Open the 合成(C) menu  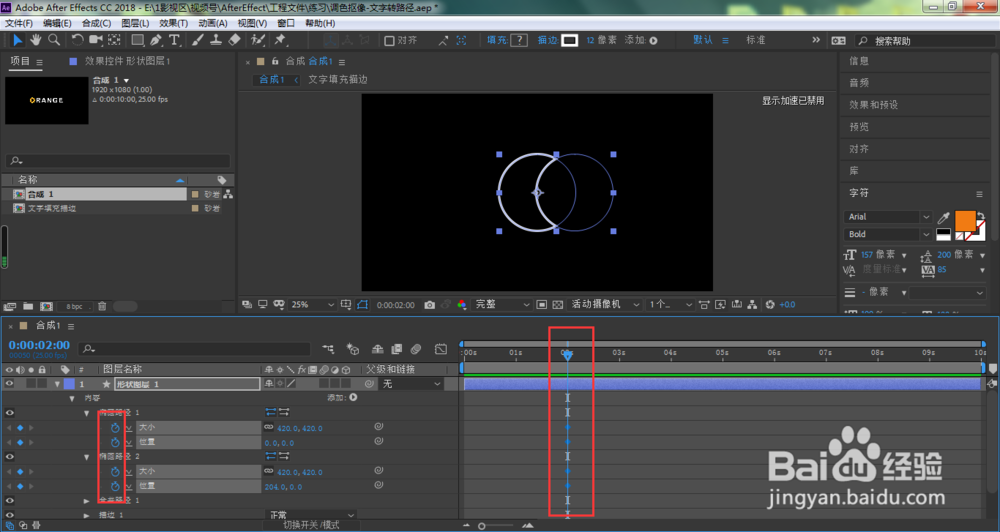tap(96, 23)
